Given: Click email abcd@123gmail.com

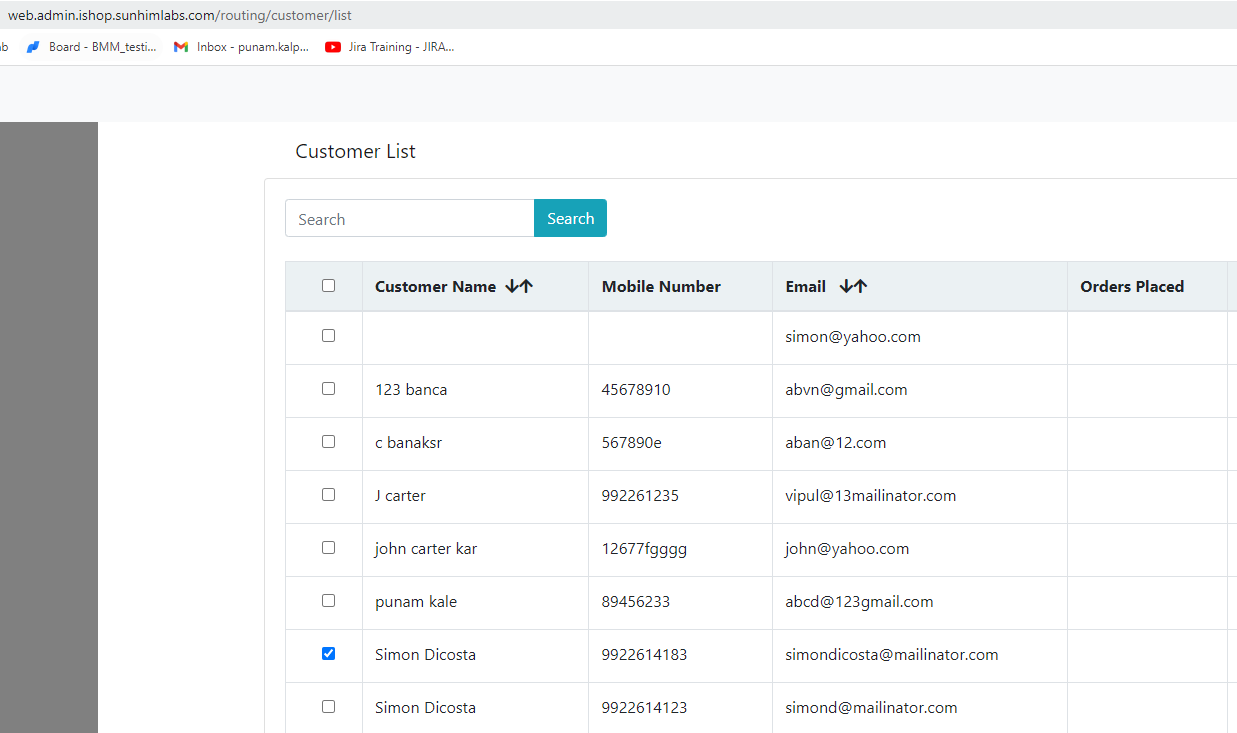Looking at the screenshot, I should point(859,602).
